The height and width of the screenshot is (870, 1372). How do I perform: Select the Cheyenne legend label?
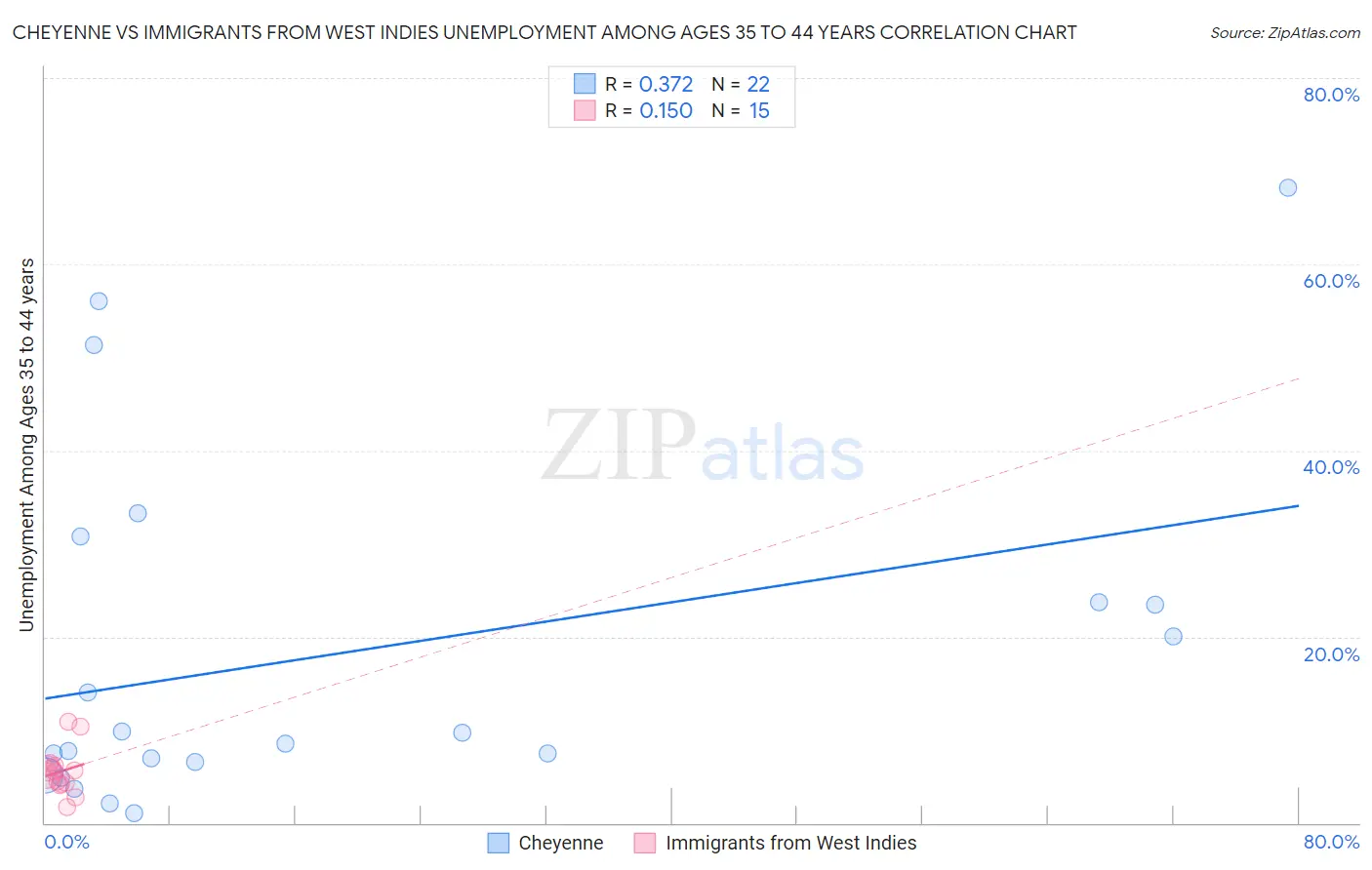point(561,843)
